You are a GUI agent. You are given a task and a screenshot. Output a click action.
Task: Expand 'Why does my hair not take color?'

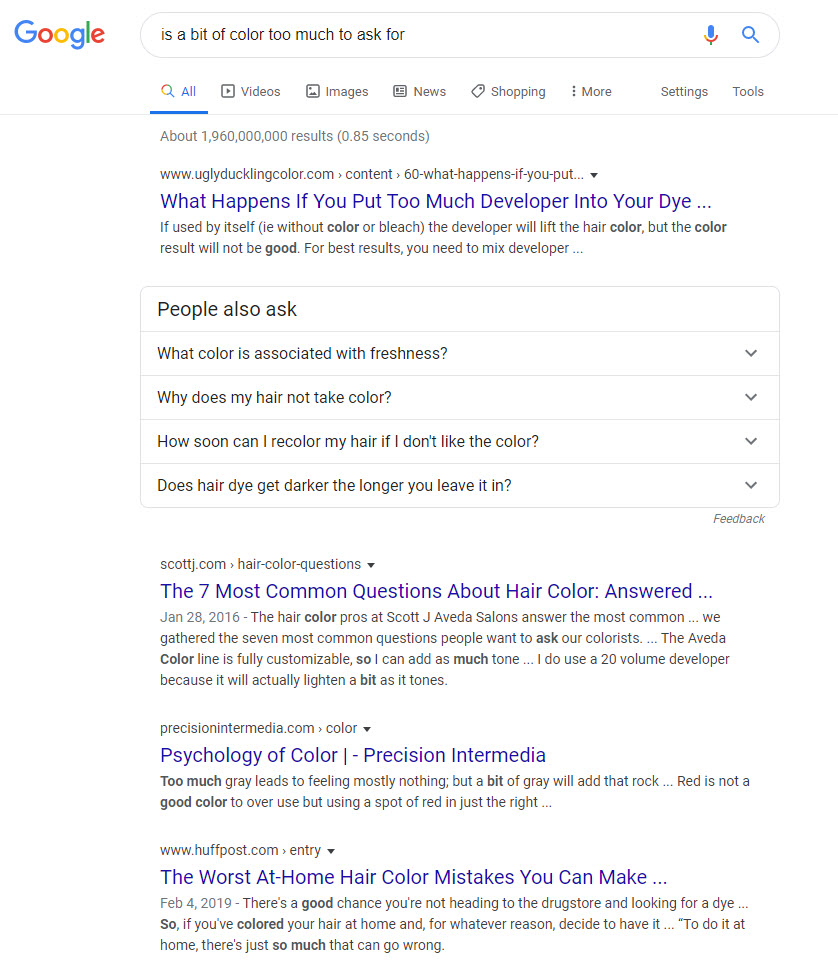459,398
